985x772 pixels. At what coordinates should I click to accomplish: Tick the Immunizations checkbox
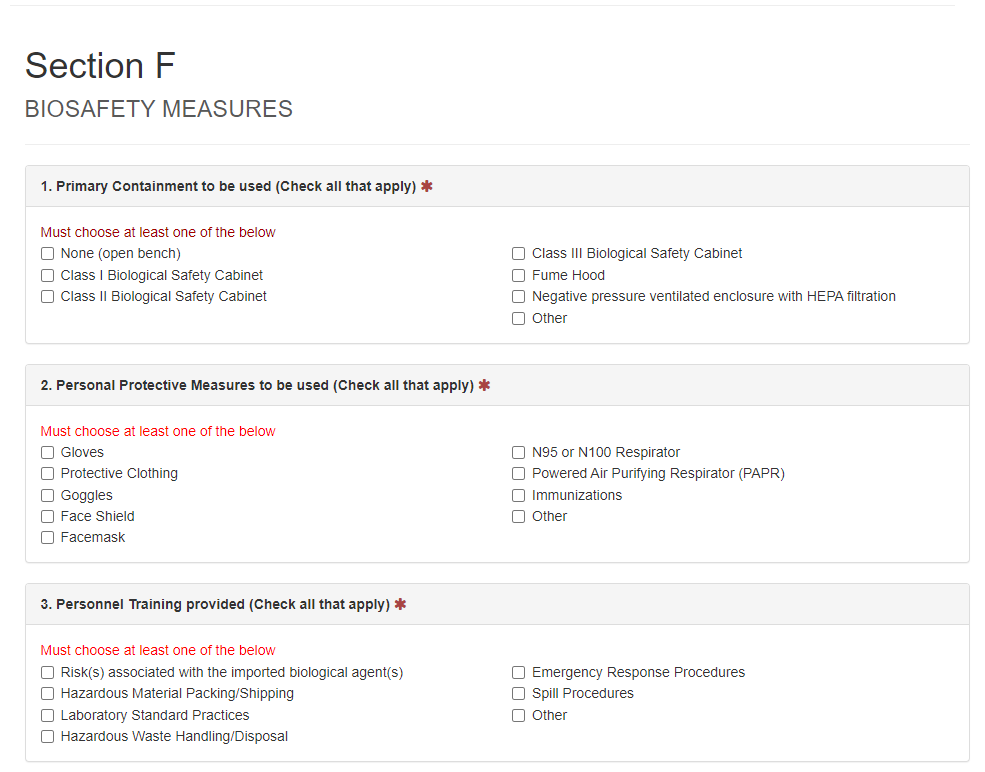pyautogui.click(x=518, y=496)
